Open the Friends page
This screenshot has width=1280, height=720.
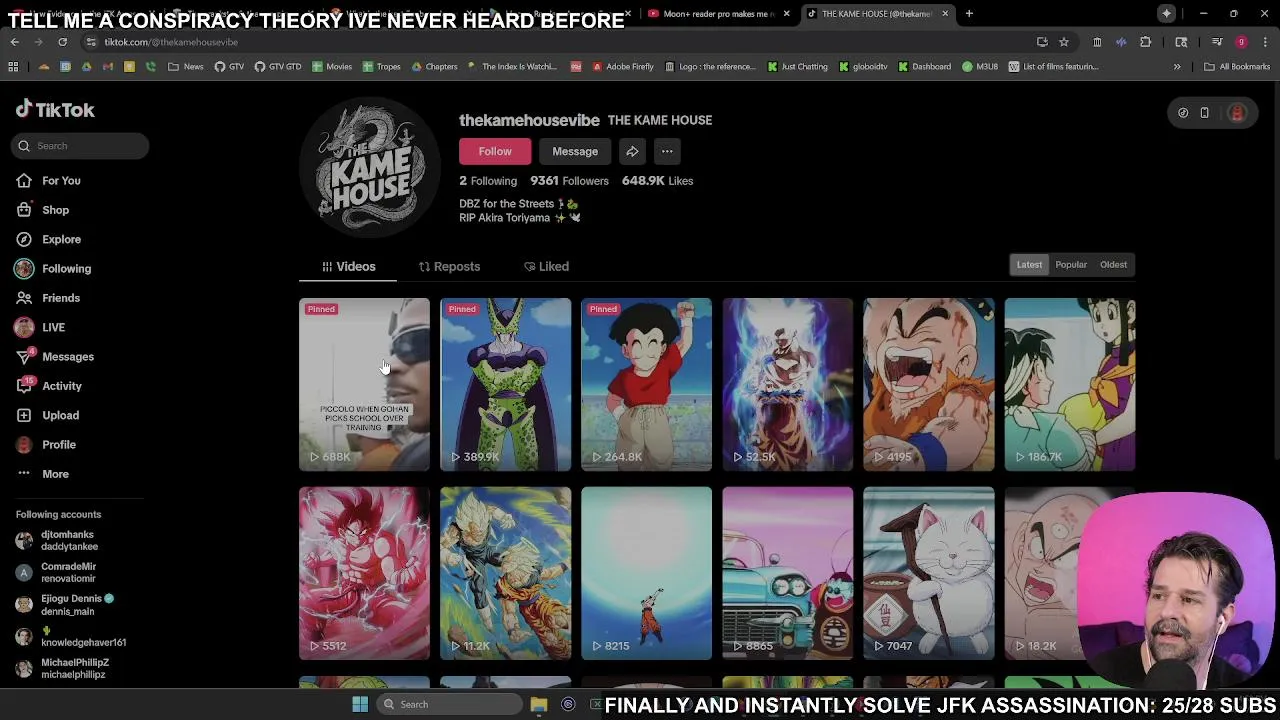pyautogui.click(x=61, y=298)
